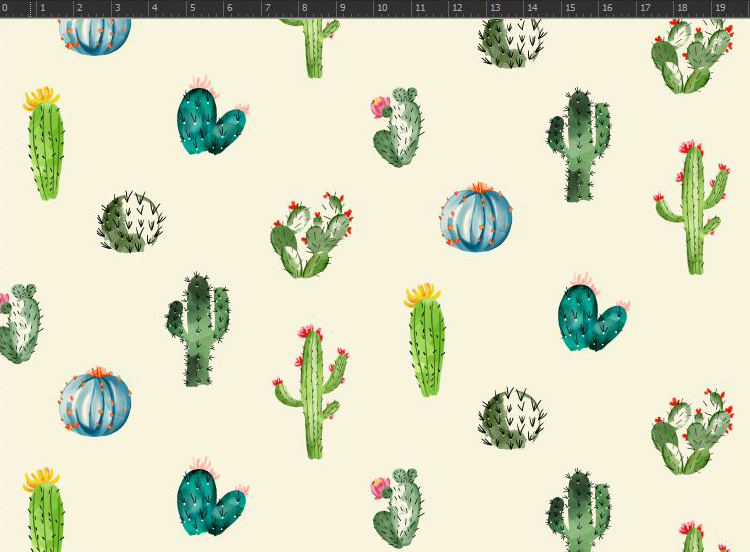Click the ruler mark labeled 7

coord(267,8)
